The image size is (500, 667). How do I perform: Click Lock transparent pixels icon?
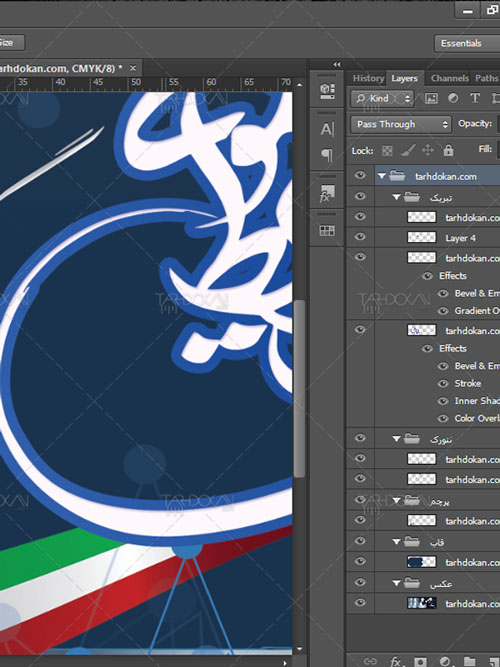(x=387, y=151)
